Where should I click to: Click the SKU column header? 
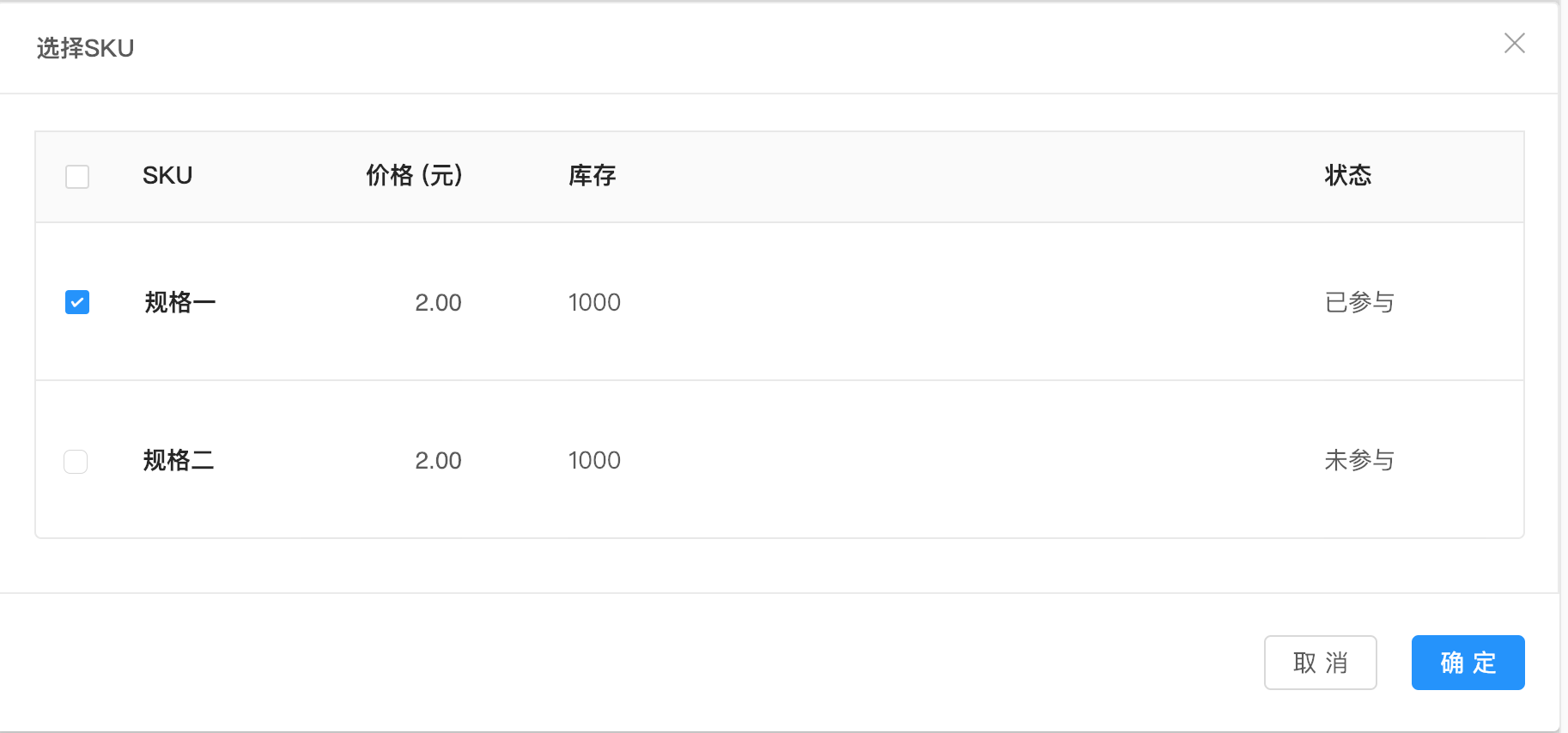click(167, 176)
